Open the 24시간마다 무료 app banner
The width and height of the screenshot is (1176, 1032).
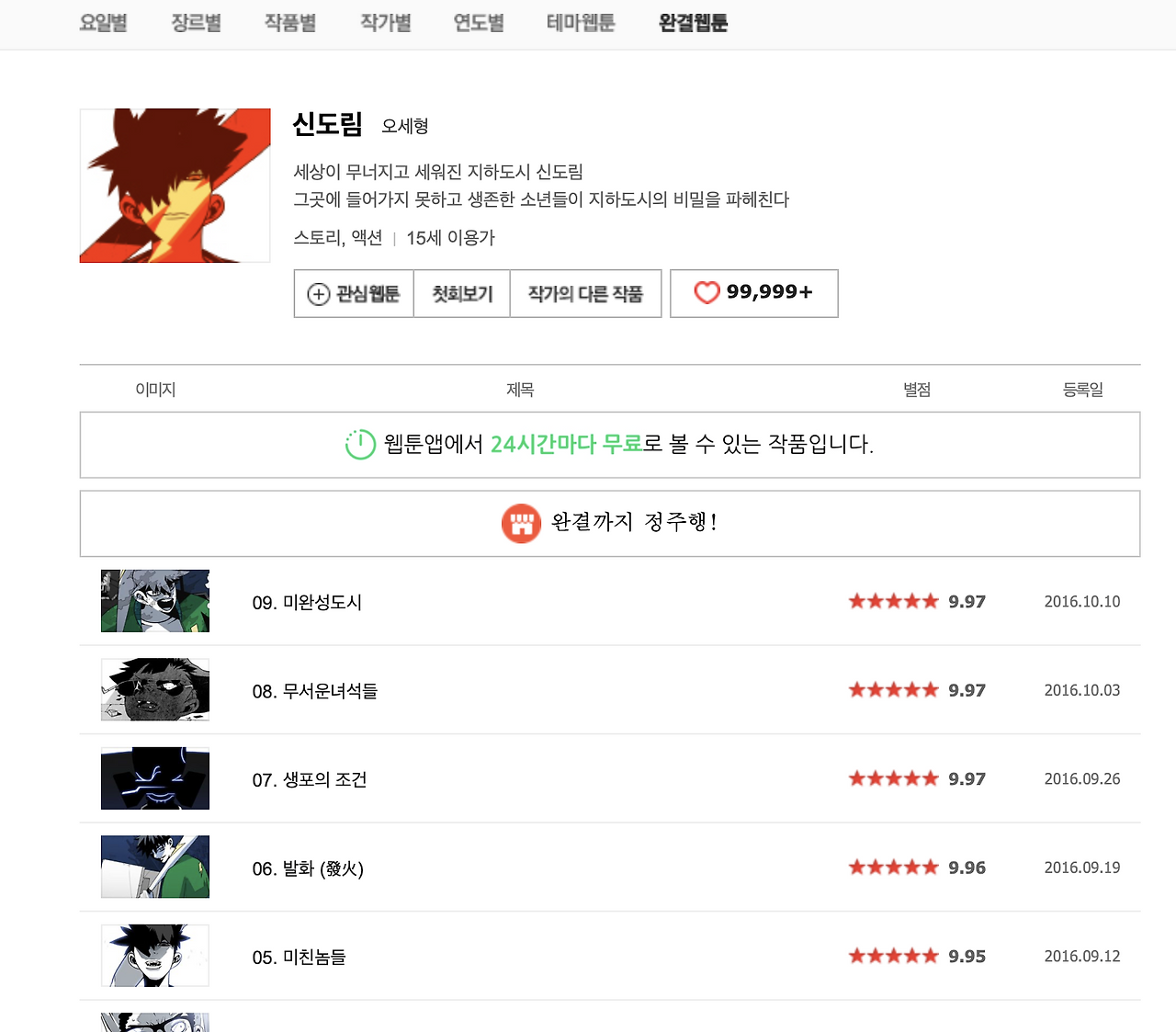click(610, 445)
